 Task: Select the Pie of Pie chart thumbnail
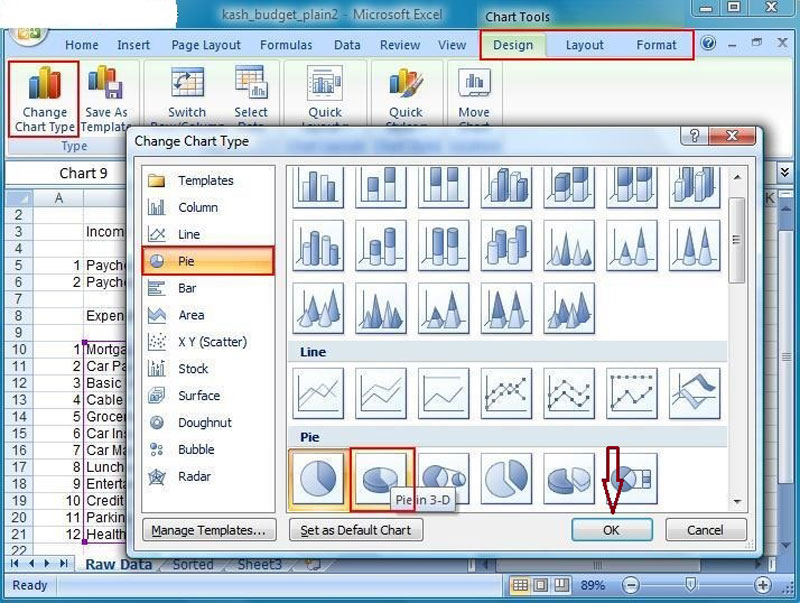pyautogui.click(x=443, y=478)
